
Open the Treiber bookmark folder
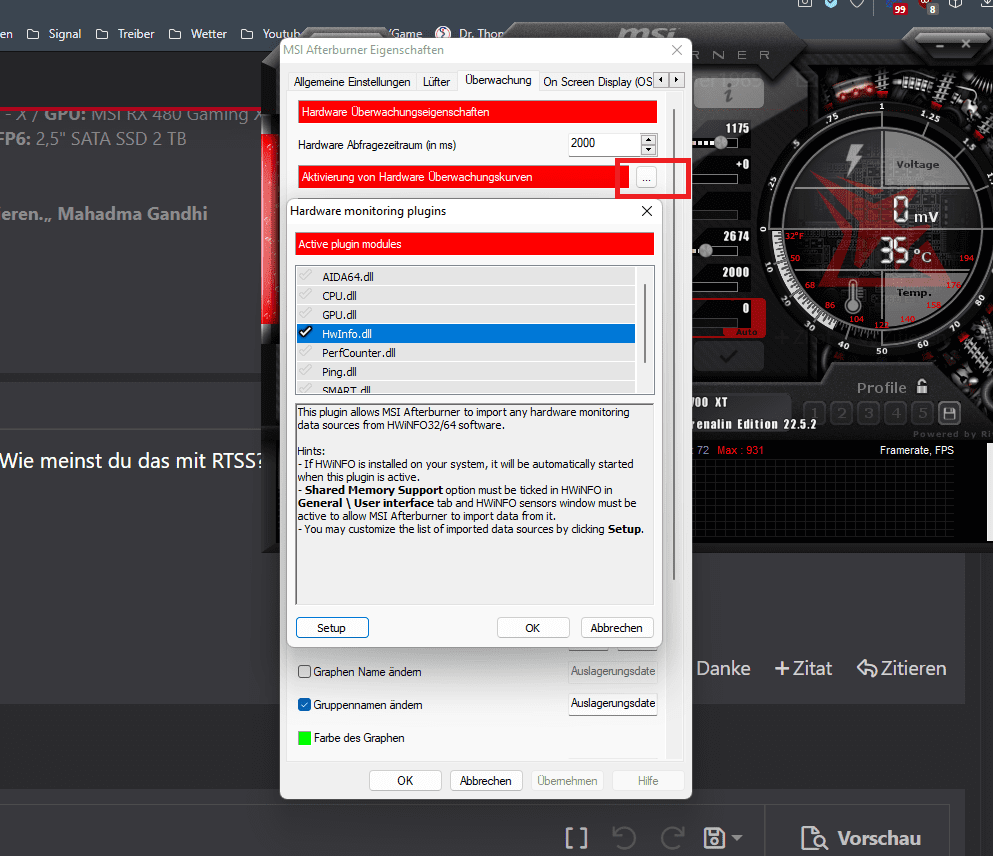[125, 34]
